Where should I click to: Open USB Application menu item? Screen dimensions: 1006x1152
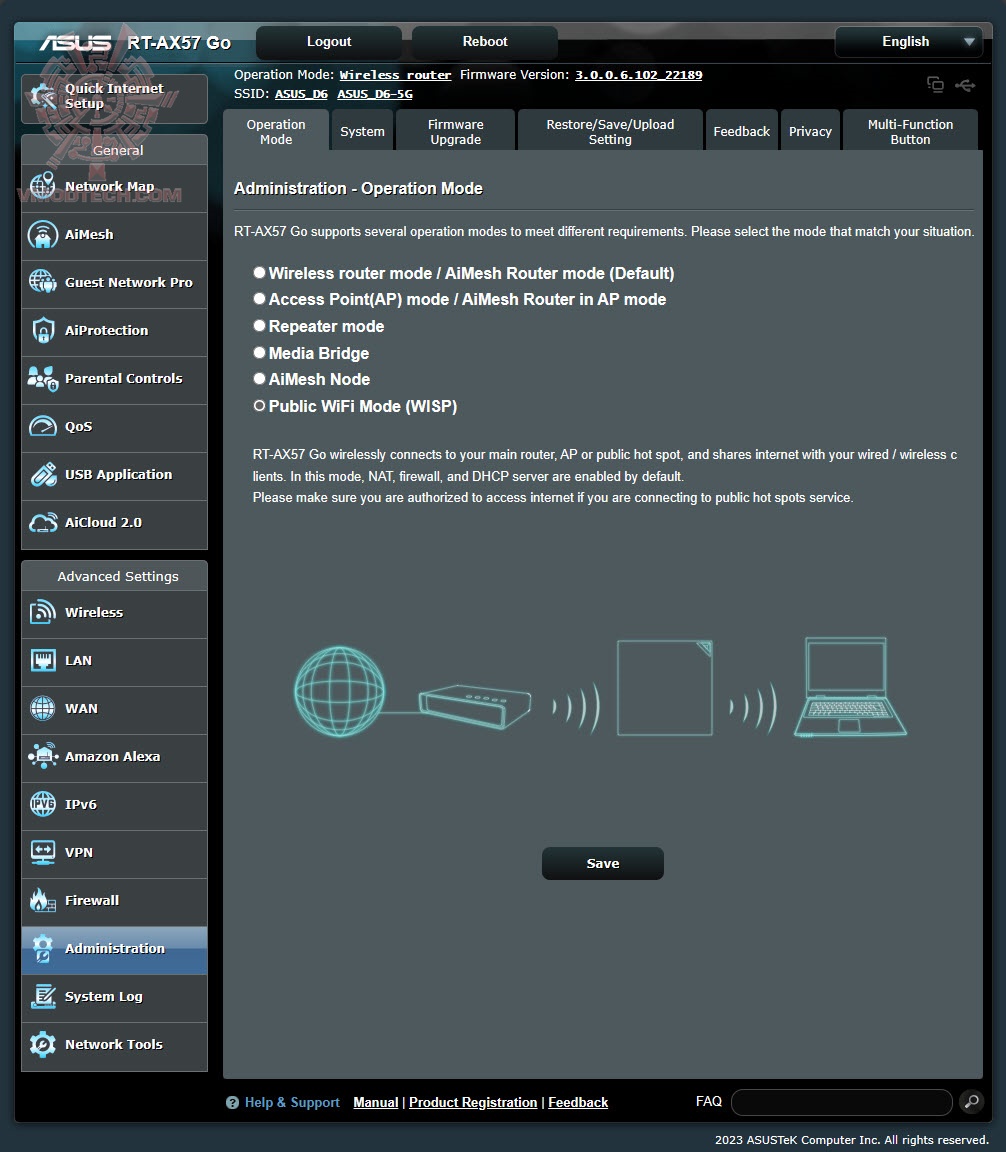(115, 475)
